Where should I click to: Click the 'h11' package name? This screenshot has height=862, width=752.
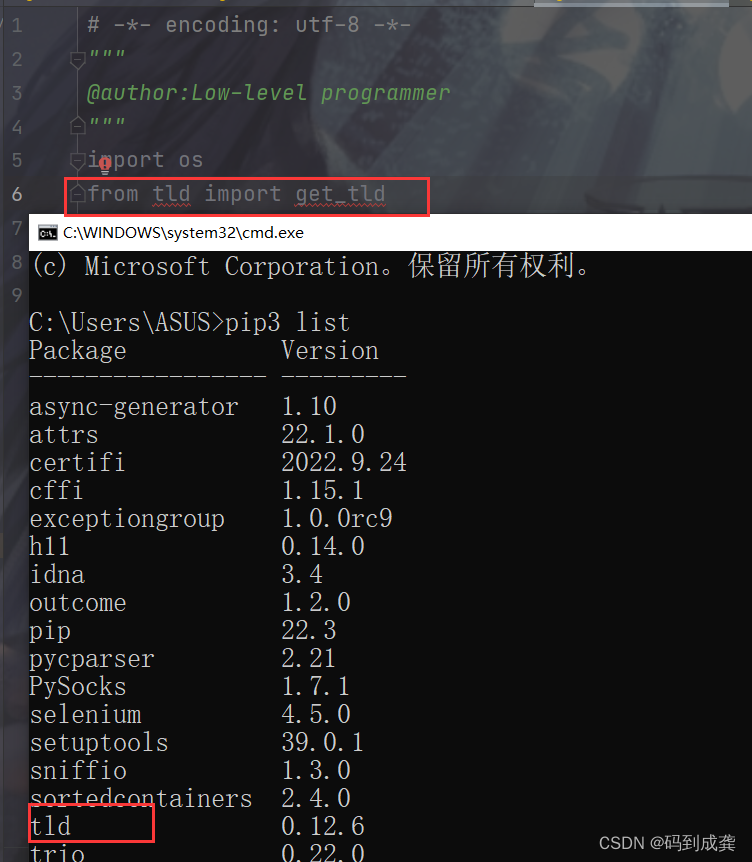point(49,546)
